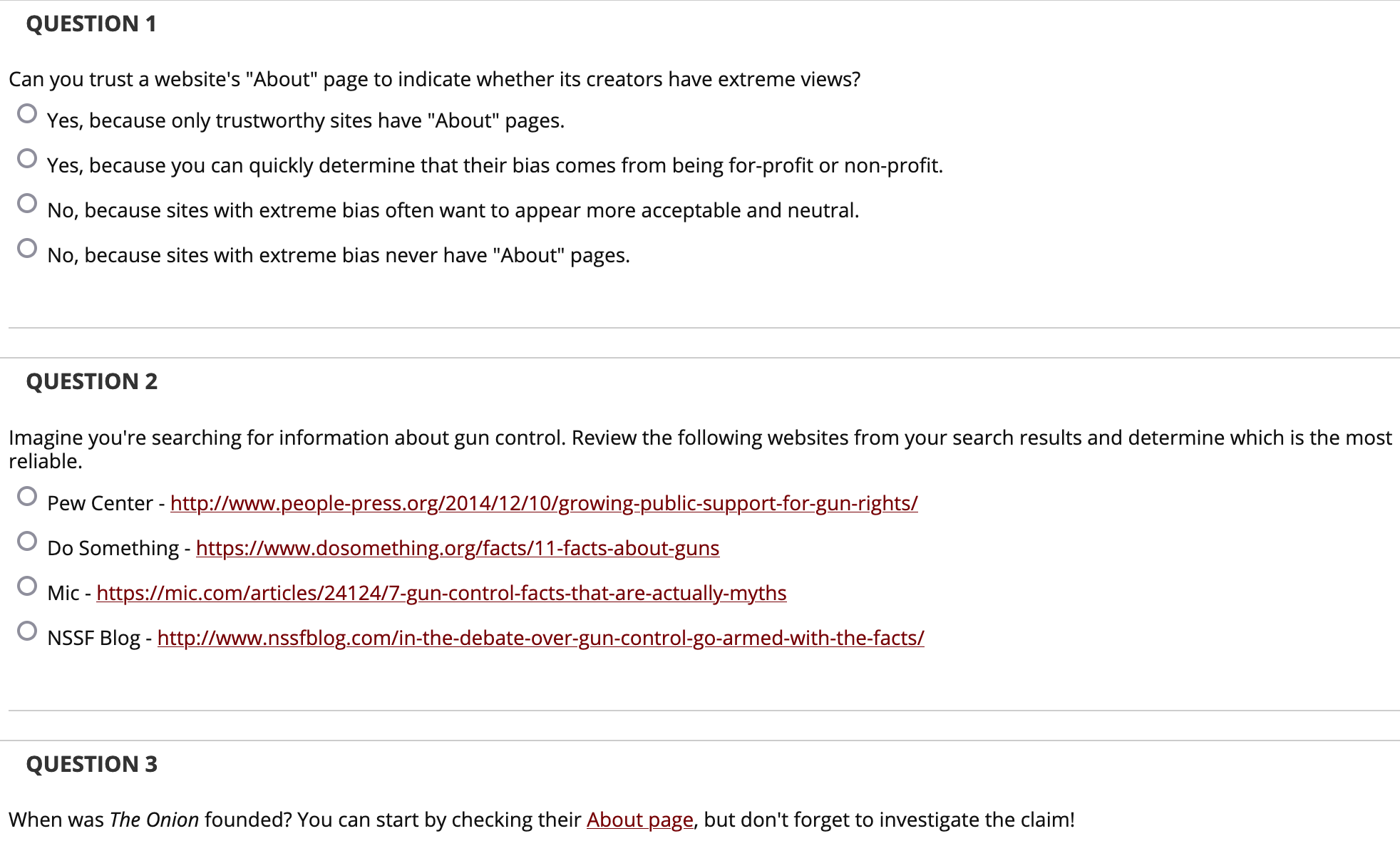The image size is (1400, 841).
Task: Select the NSSF Blog answer option
Action: pyautogui.click(x=27, y=630)
